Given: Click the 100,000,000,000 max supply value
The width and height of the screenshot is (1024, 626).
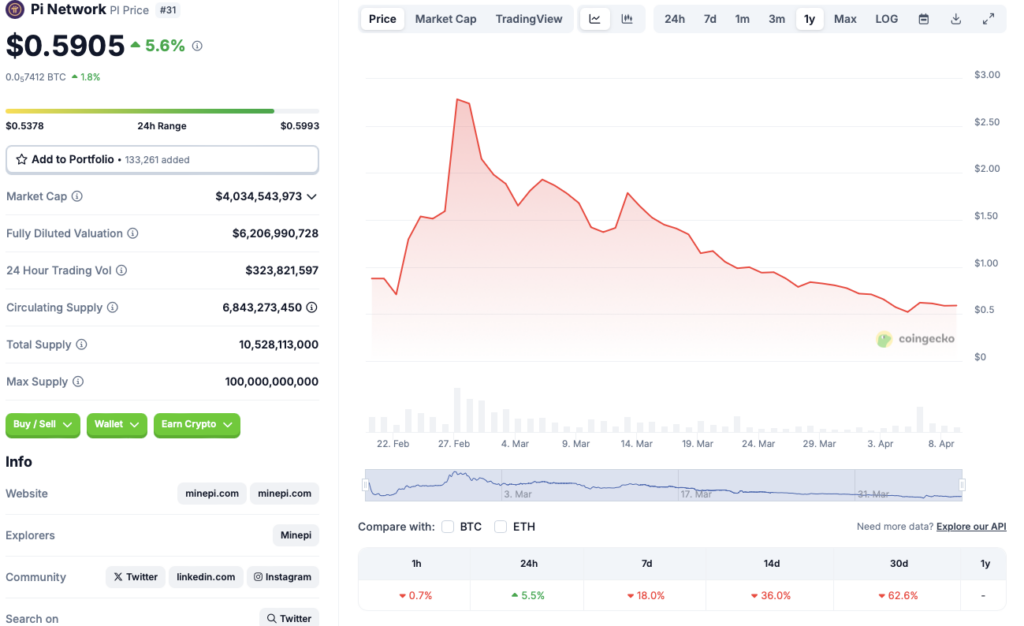Looking at the screenshot, I should coord(272,382).
